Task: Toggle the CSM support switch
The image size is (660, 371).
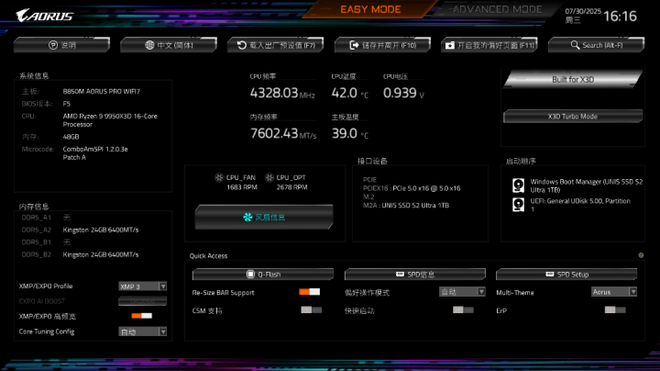Action: pos(311,310)
